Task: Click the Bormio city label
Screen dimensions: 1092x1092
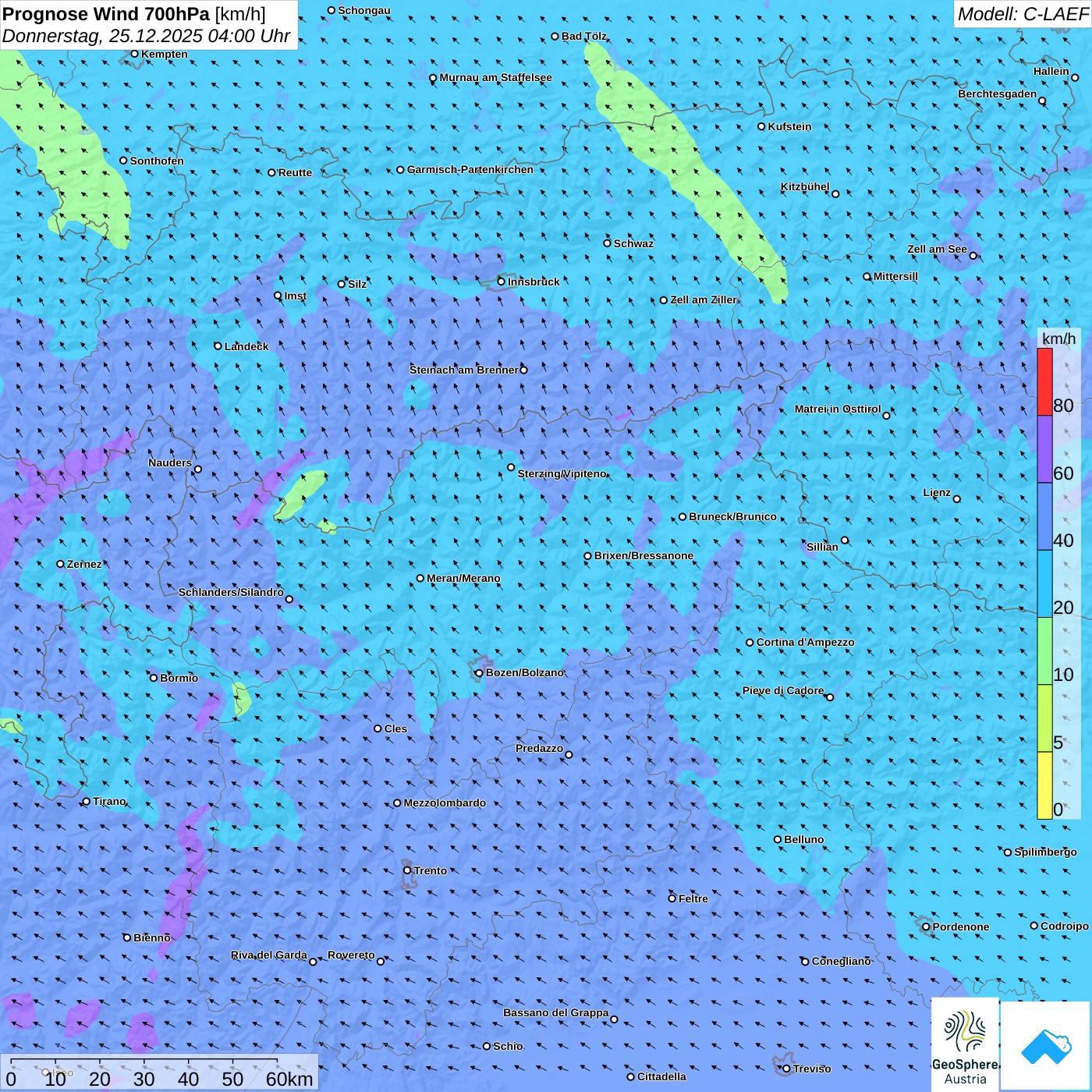Action: coord(179,678)
